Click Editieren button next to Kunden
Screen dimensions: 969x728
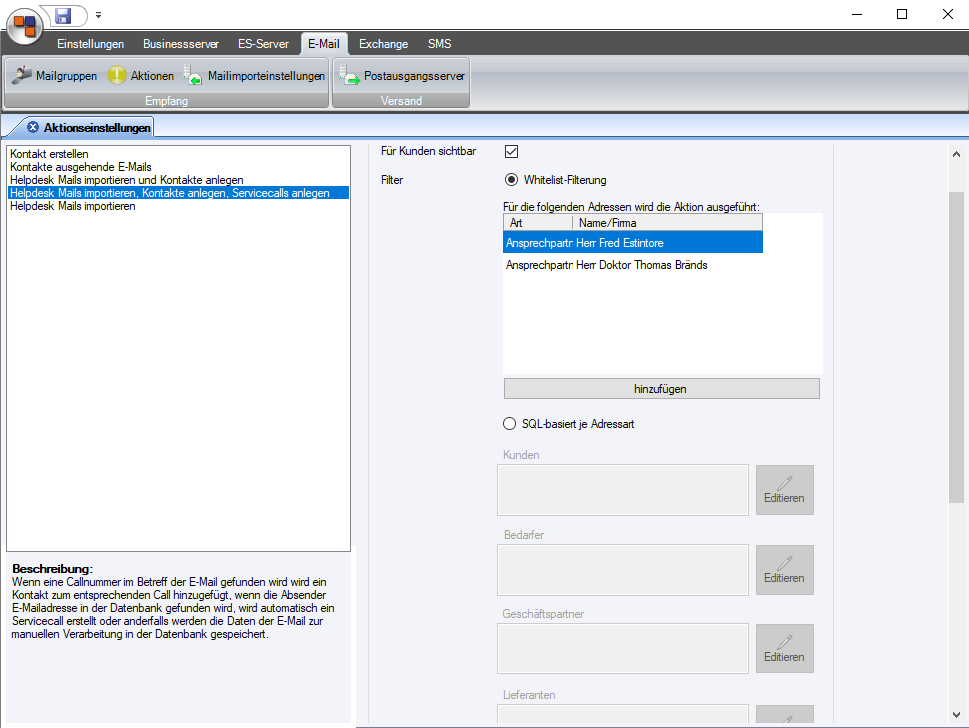click(x=784, y=490)
